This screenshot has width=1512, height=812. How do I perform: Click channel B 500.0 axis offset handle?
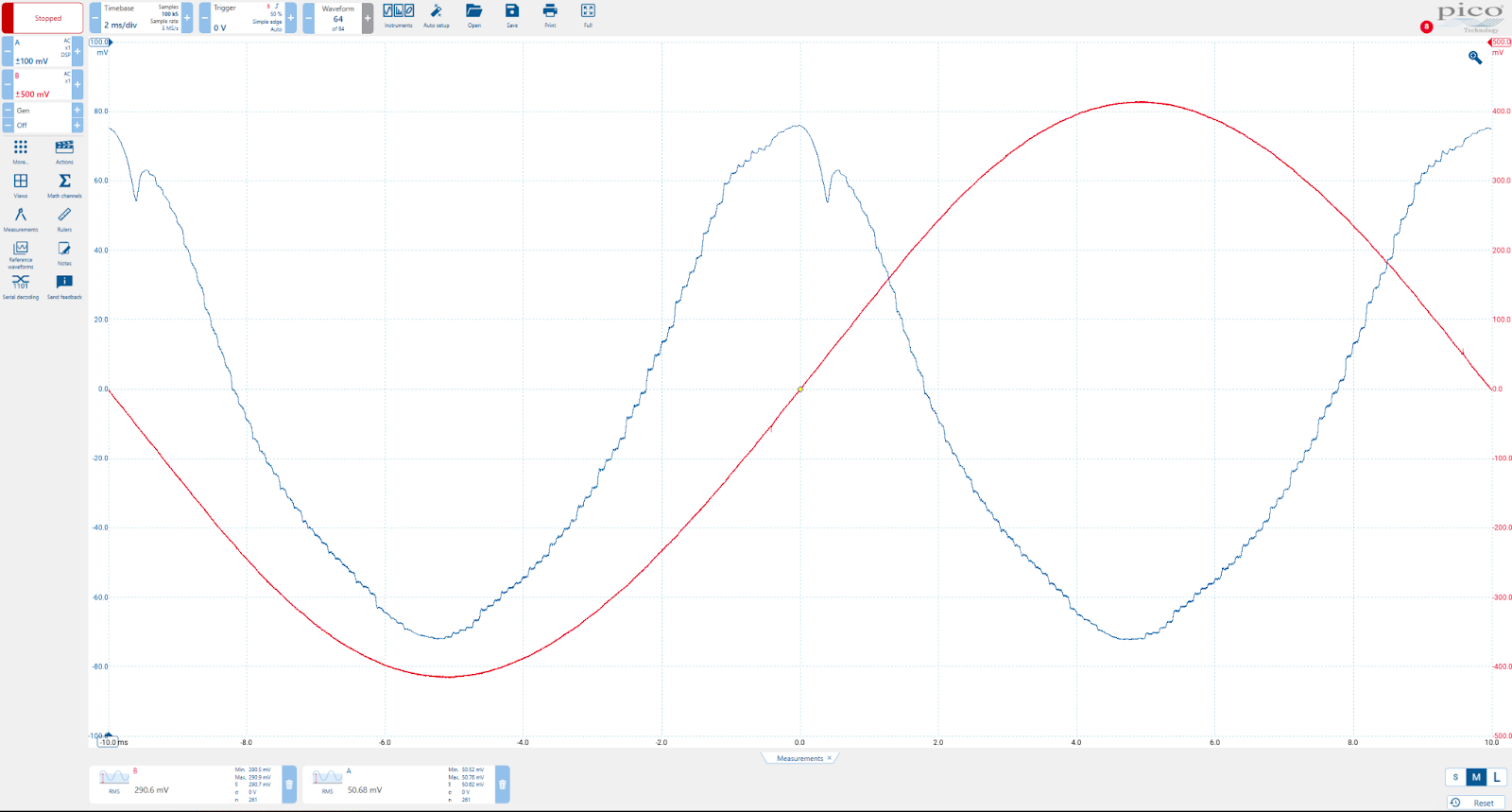pos(1500,42)
